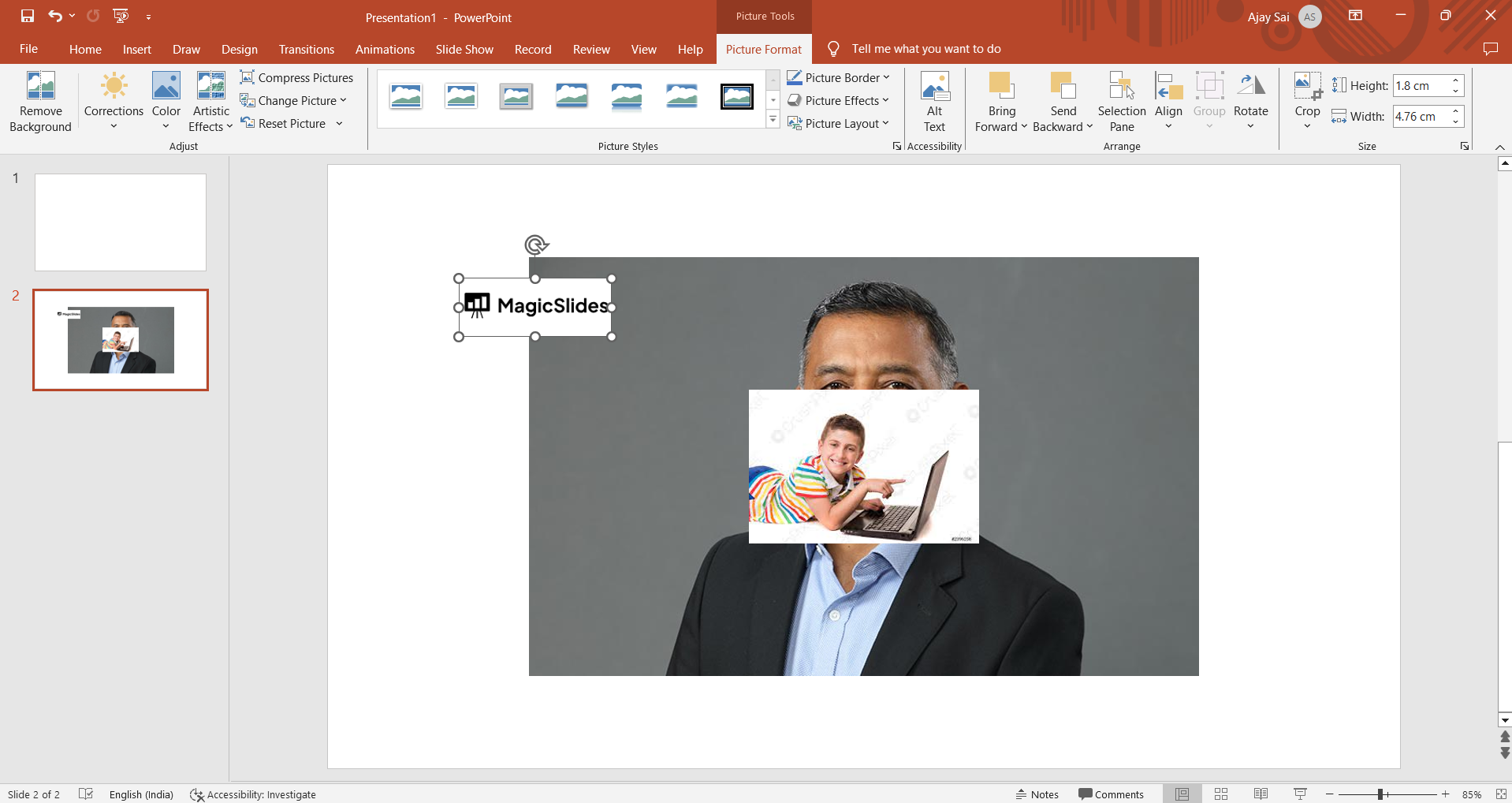Image resolution: width=1512 pixels, height=803 pixels.
Task: Switch to Slide Sorter view
Action: tap(1221, 794)
